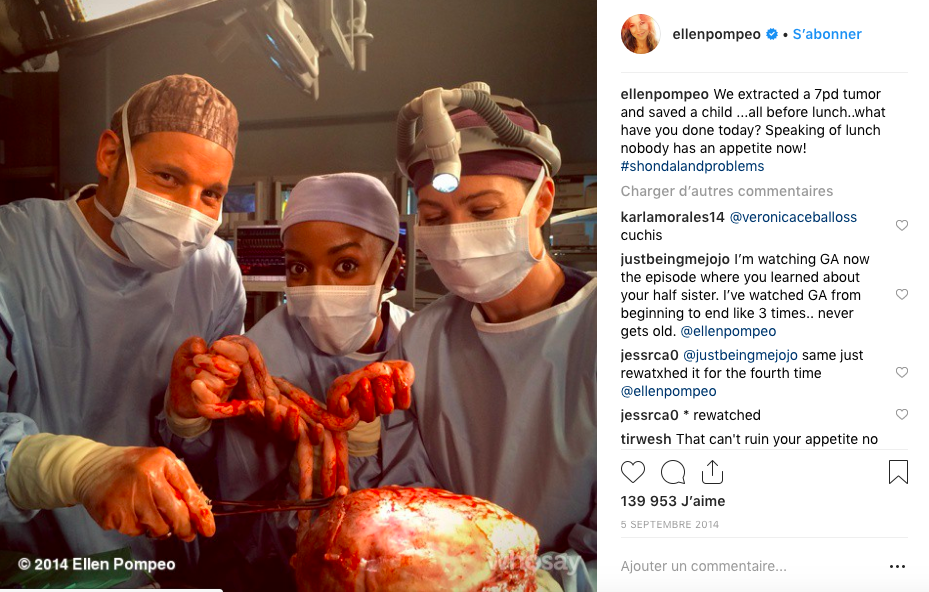Viewport: 929px width, 592px height.
Task: Expand comments via Charger d'autres commentaires
Action: (x=726, y=191)
